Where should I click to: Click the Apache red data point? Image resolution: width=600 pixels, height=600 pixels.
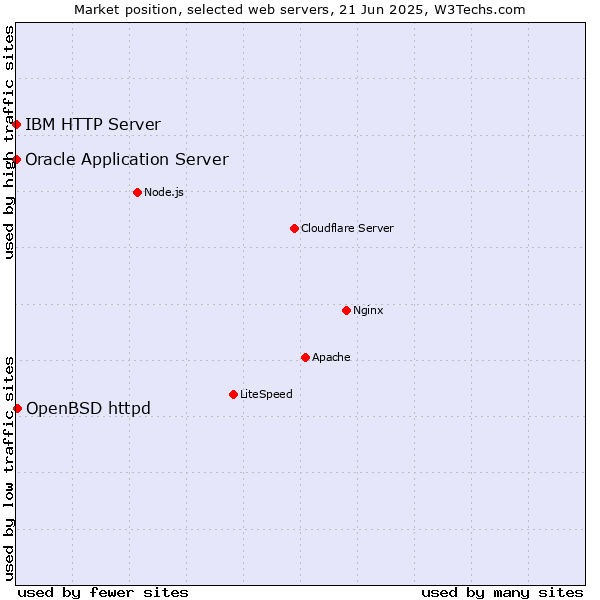pyautogui.click(x=305, y=357)
